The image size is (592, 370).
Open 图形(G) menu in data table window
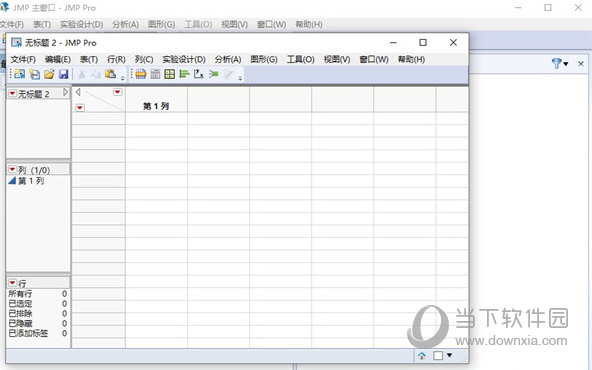[264, 59]
